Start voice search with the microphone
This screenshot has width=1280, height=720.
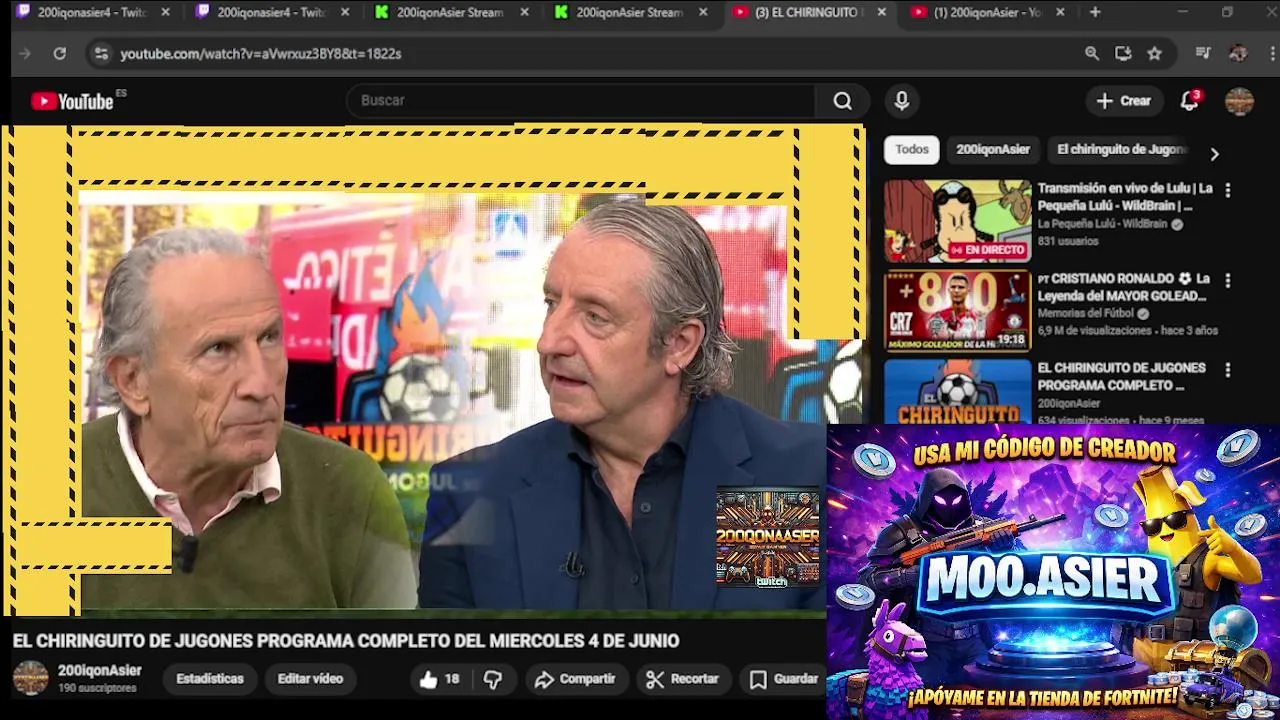902,101
